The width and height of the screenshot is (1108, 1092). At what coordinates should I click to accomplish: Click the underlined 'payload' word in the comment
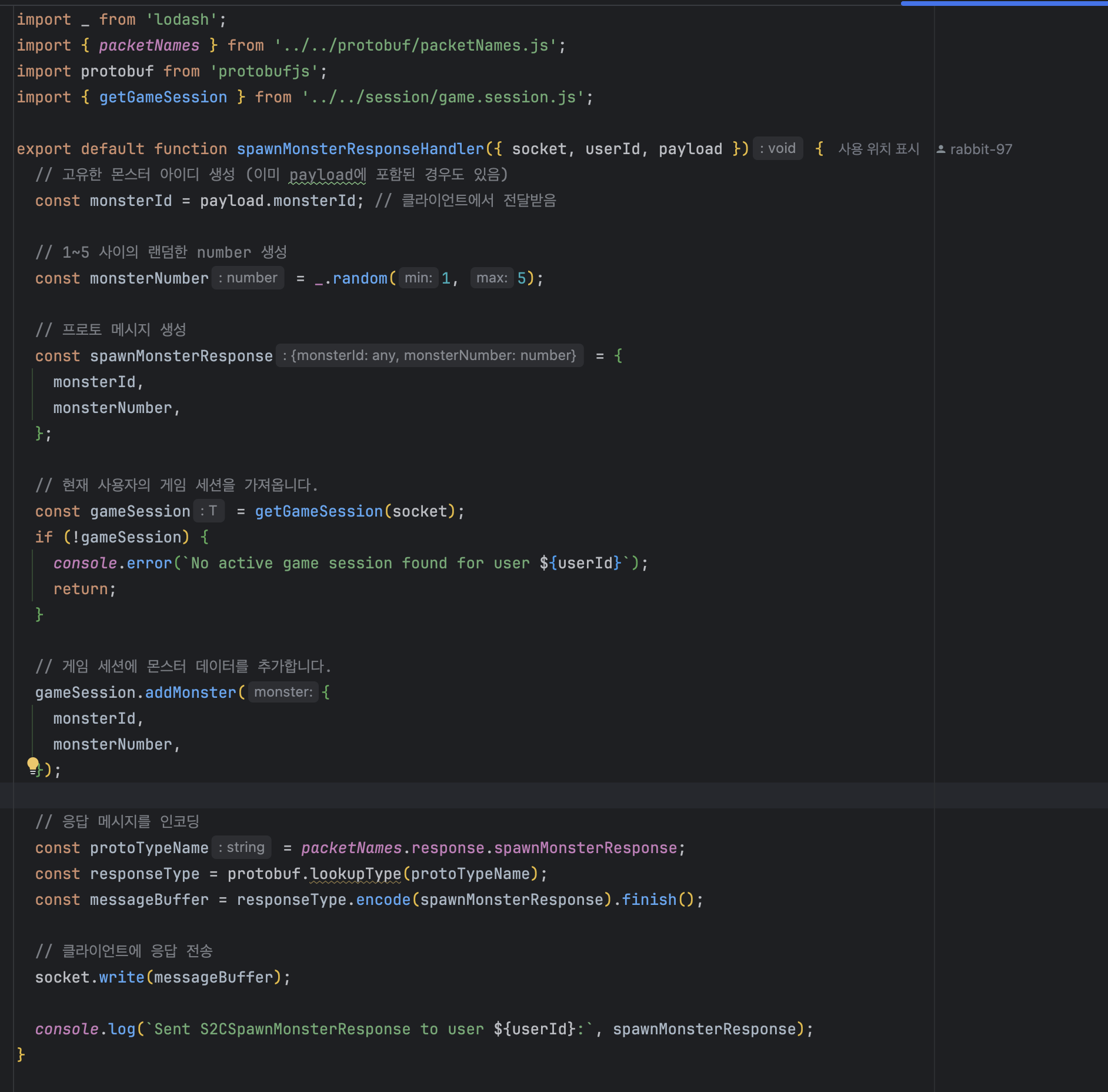tap(321, 175)
